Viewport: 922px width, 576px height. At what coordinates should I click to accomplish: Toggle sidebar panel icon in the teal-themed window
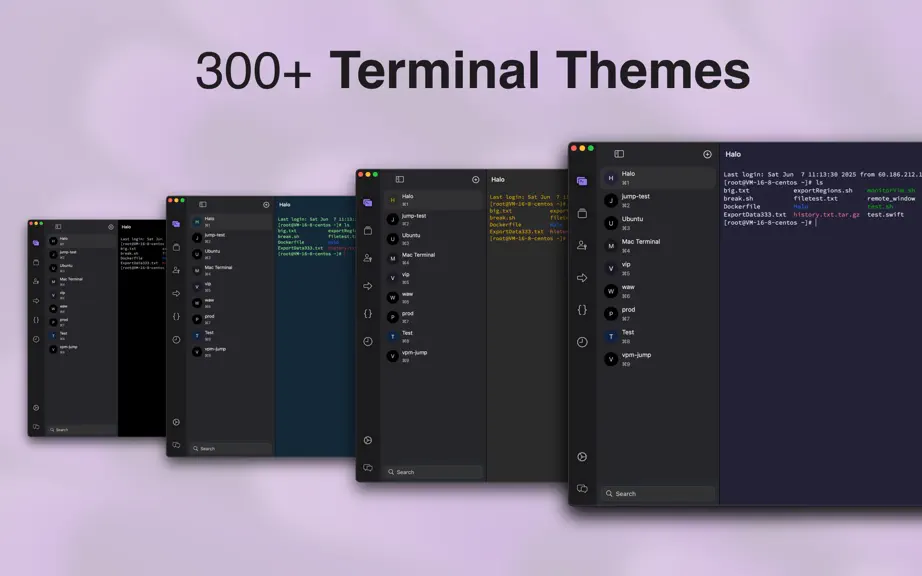(x=203, y=205)
